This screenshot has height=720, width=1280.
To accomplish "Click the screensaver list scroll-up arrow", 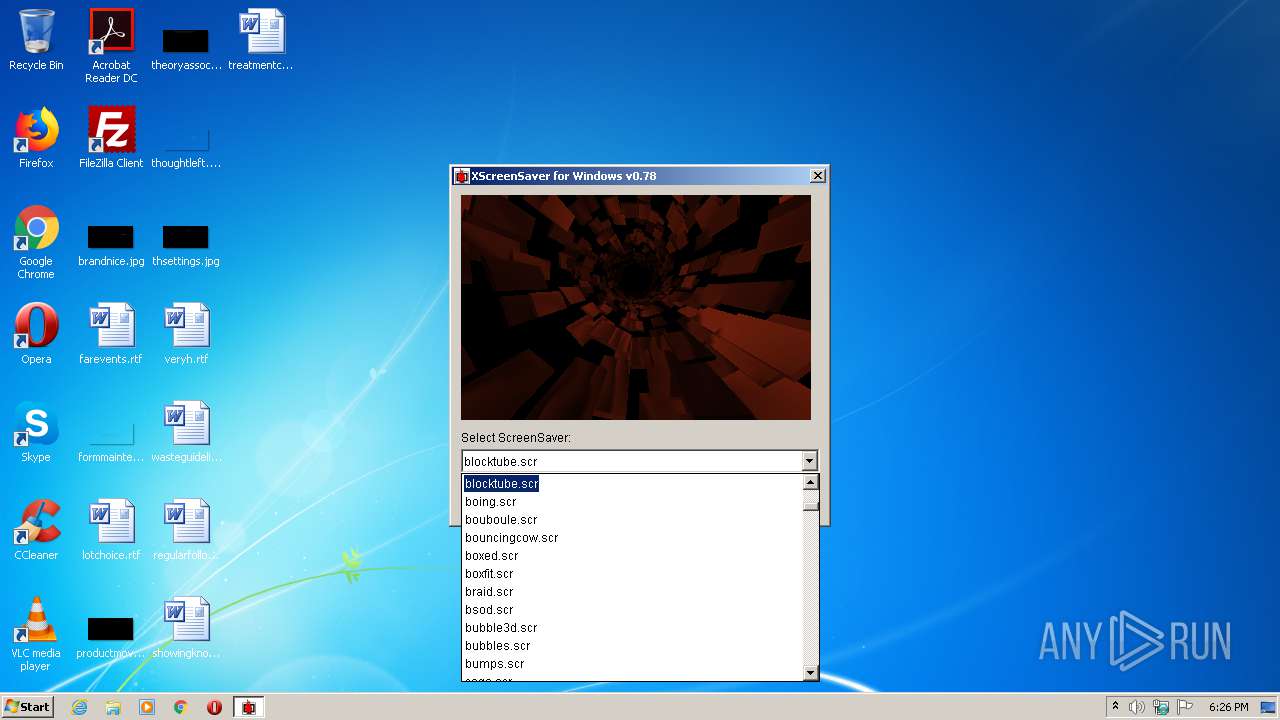I will (x=811, y=483).
